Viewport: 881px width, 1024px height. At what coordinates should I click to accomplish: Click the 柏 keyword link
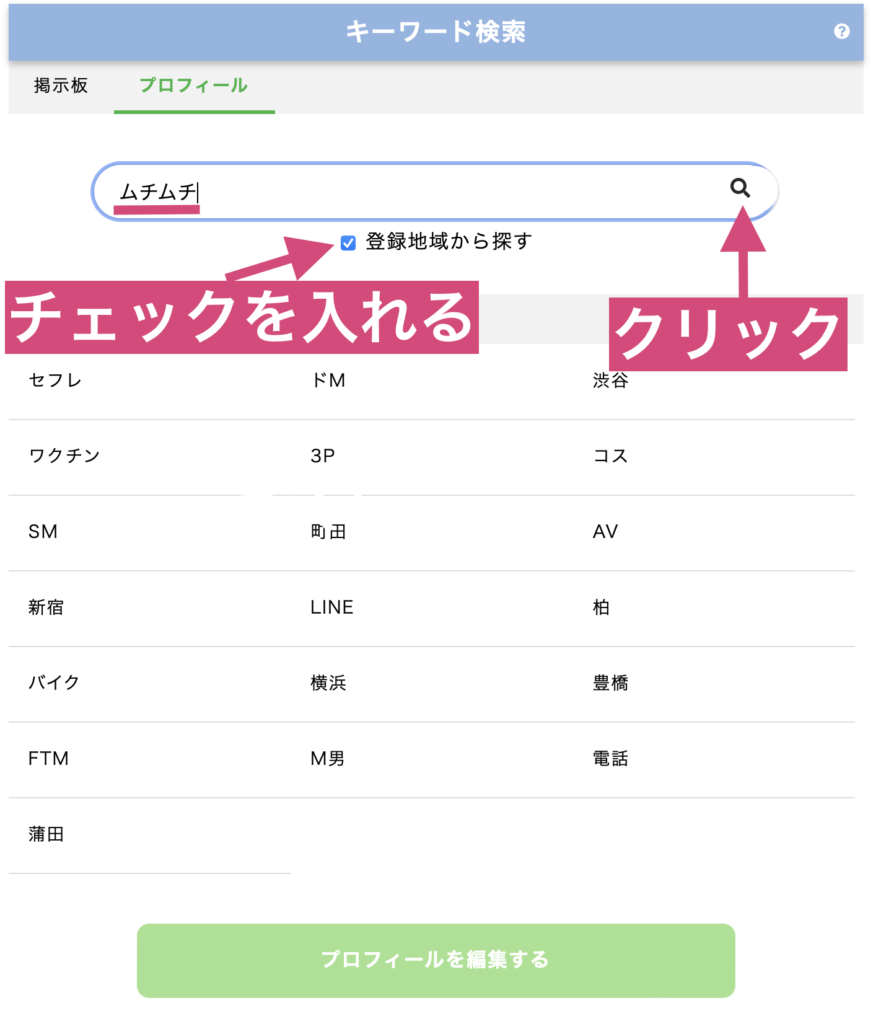601,607
